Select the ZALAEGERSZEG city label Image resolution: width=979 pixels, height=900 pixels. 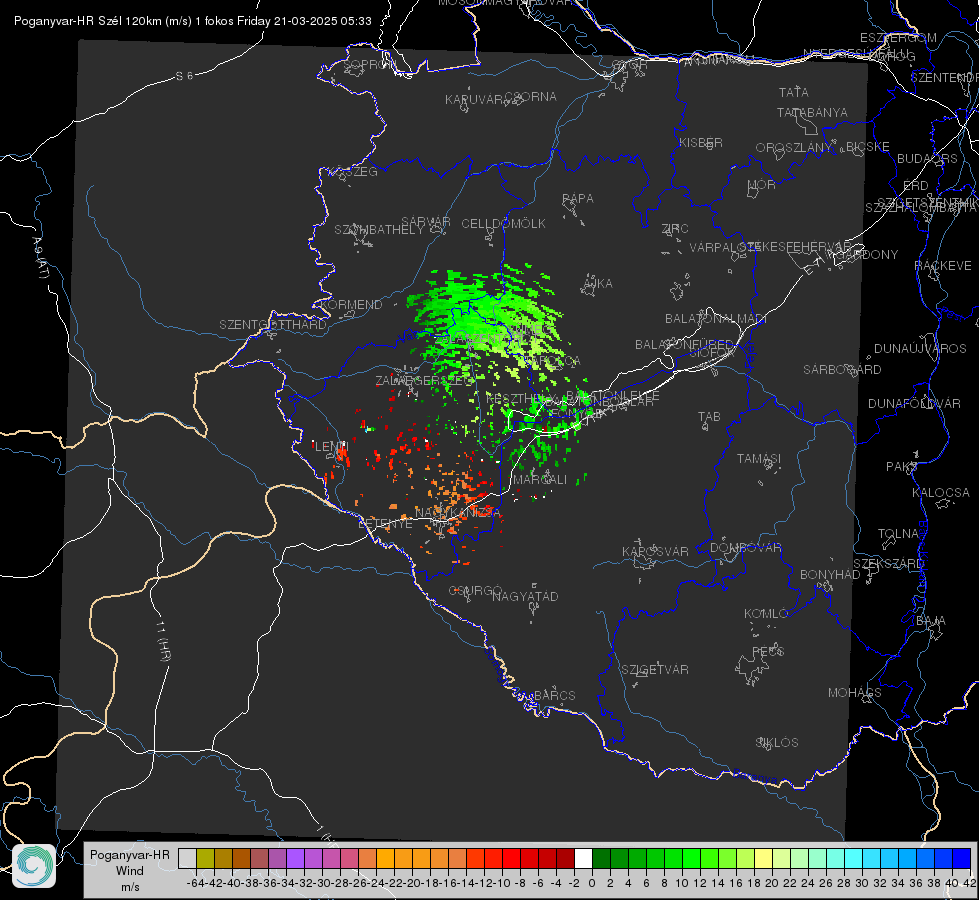425,380
